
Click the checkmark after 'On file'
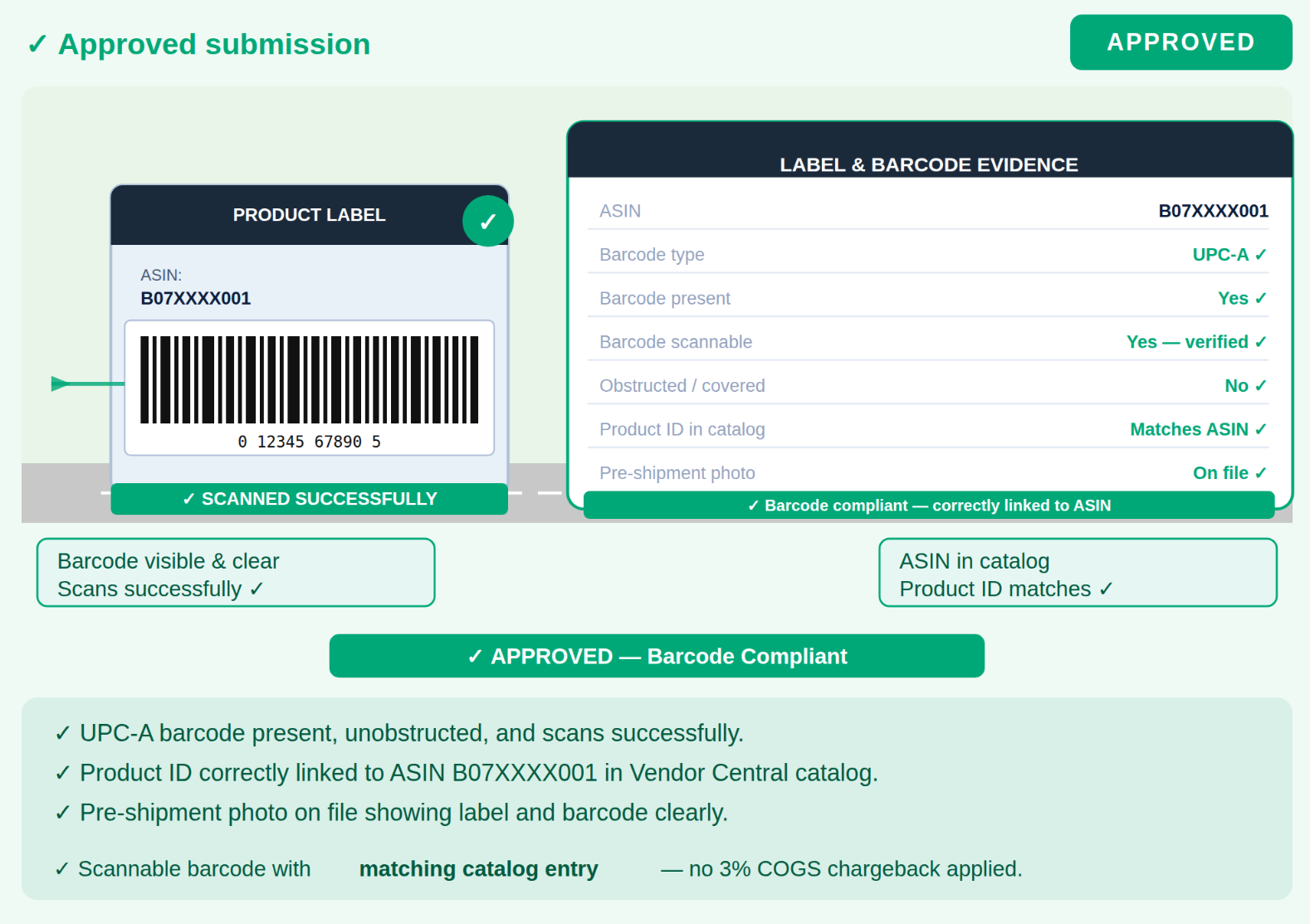[1260, 473]
